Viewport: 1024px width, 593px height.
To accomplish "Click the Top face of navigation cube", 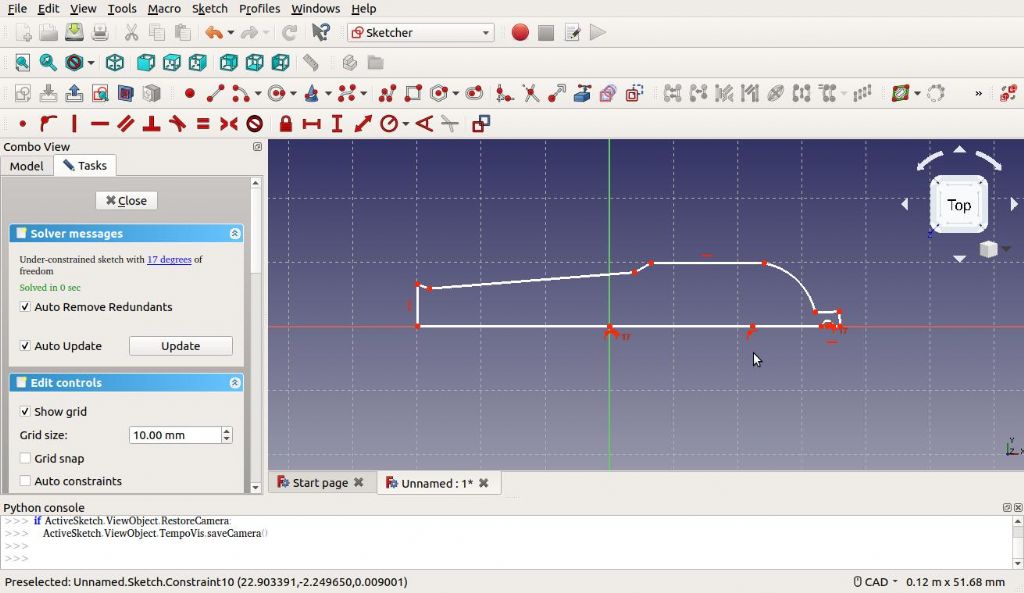I will click(959, 205).
